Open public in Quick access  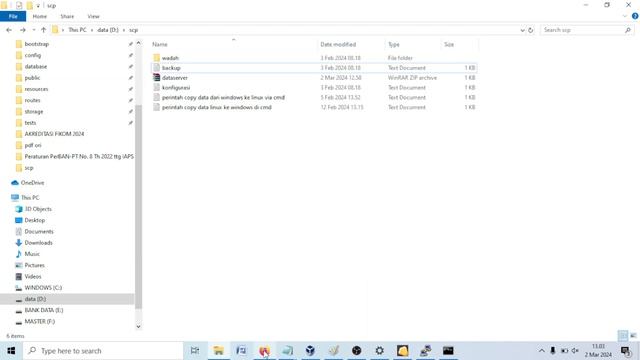pos(32,78)
